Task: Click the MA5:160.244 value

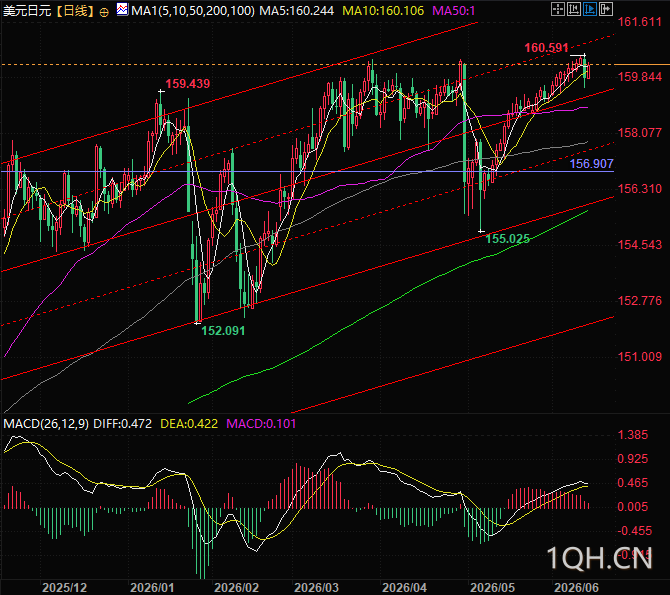Action: pos(297,11)
